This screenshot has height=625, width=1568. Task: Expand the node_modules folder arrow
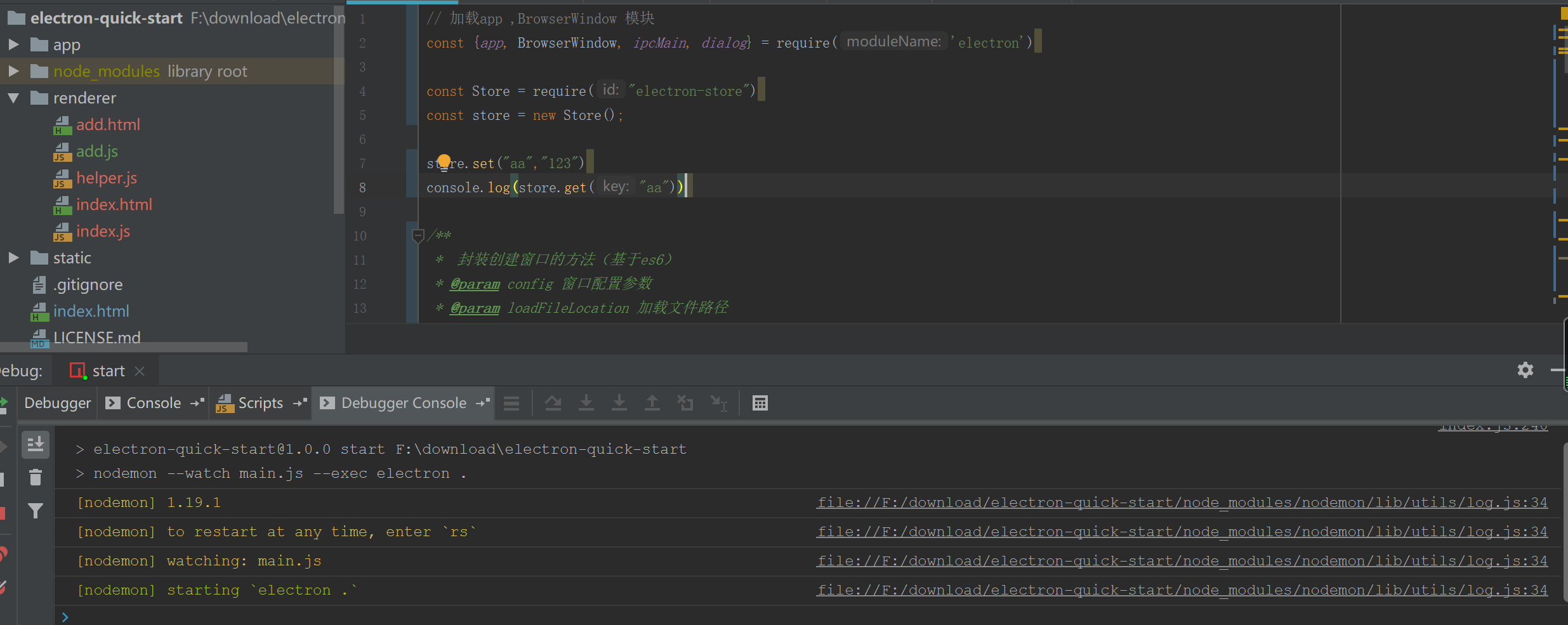point(13,71)
